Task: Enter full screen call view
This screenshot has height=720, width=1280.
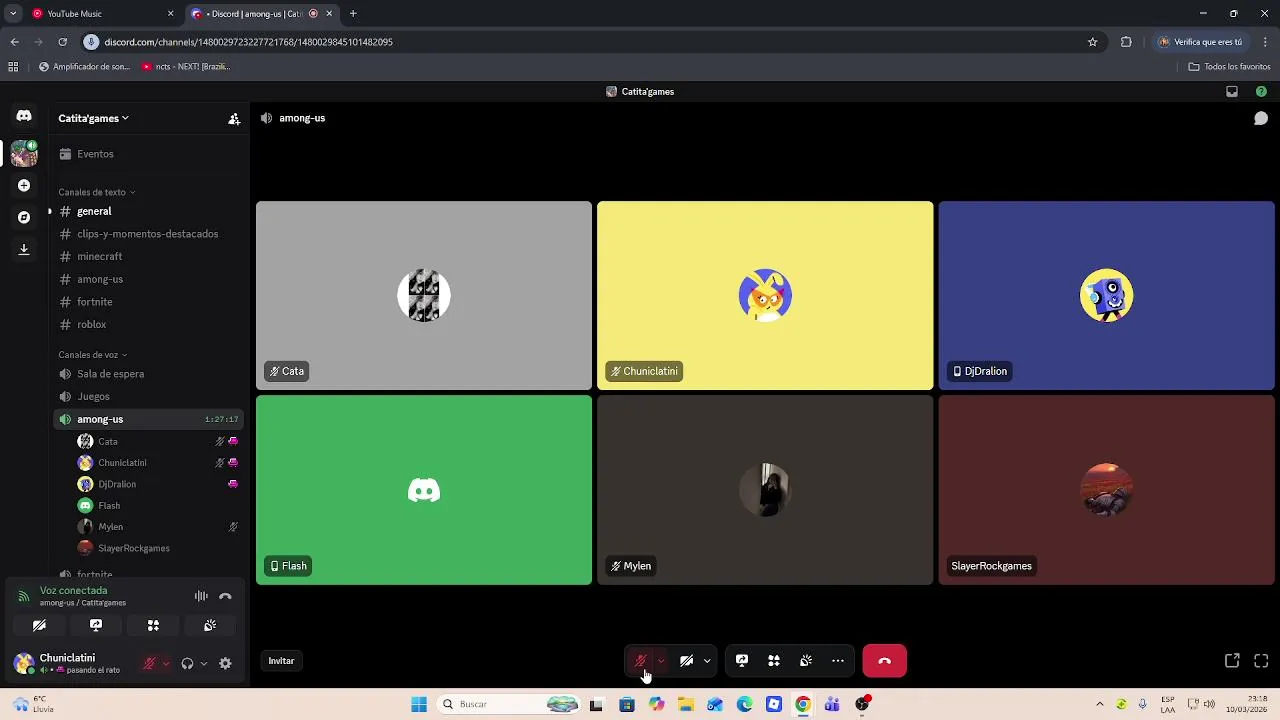Action: pos(1261,661)
